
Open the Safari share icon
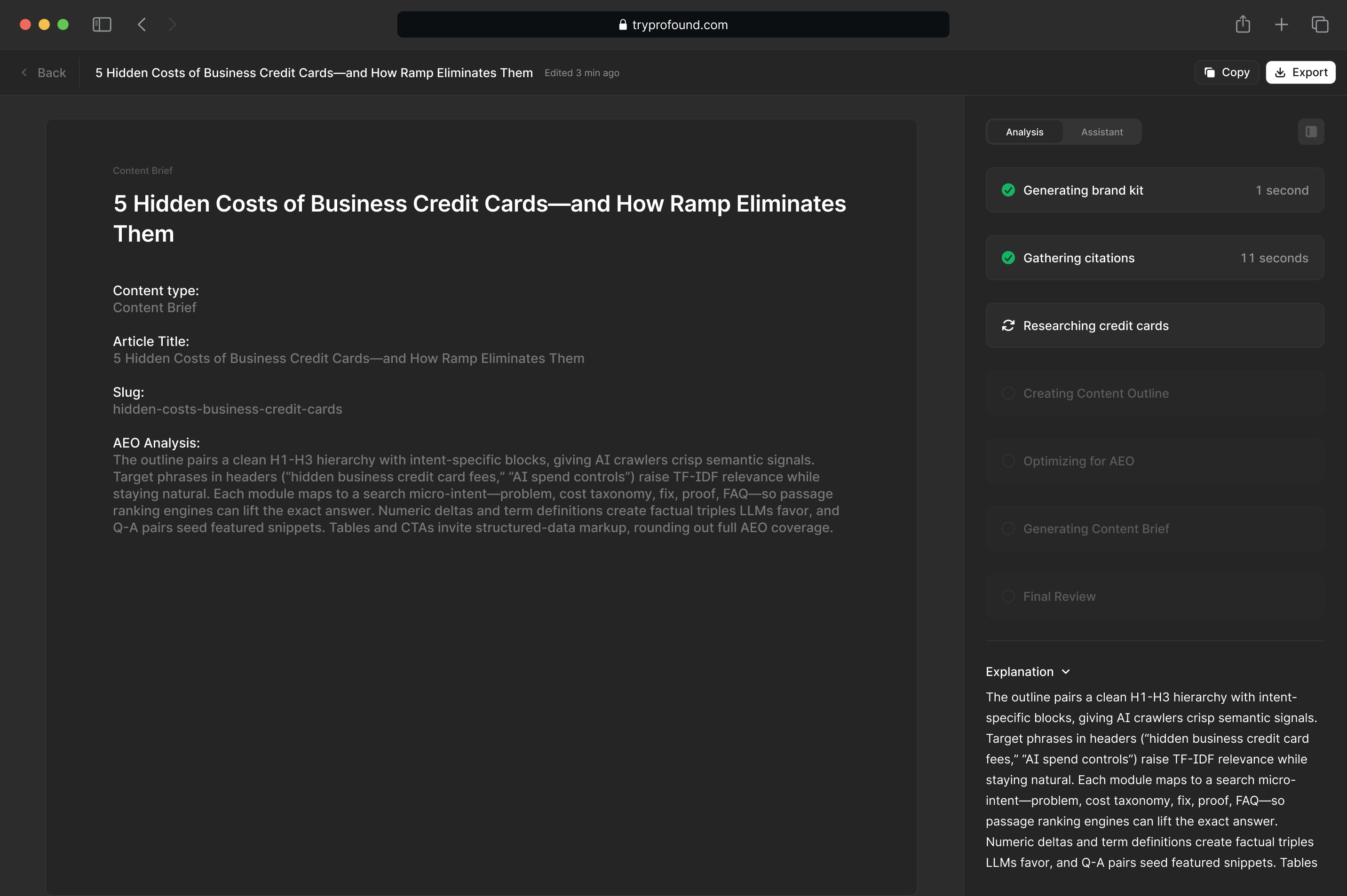click(1243, 24)
